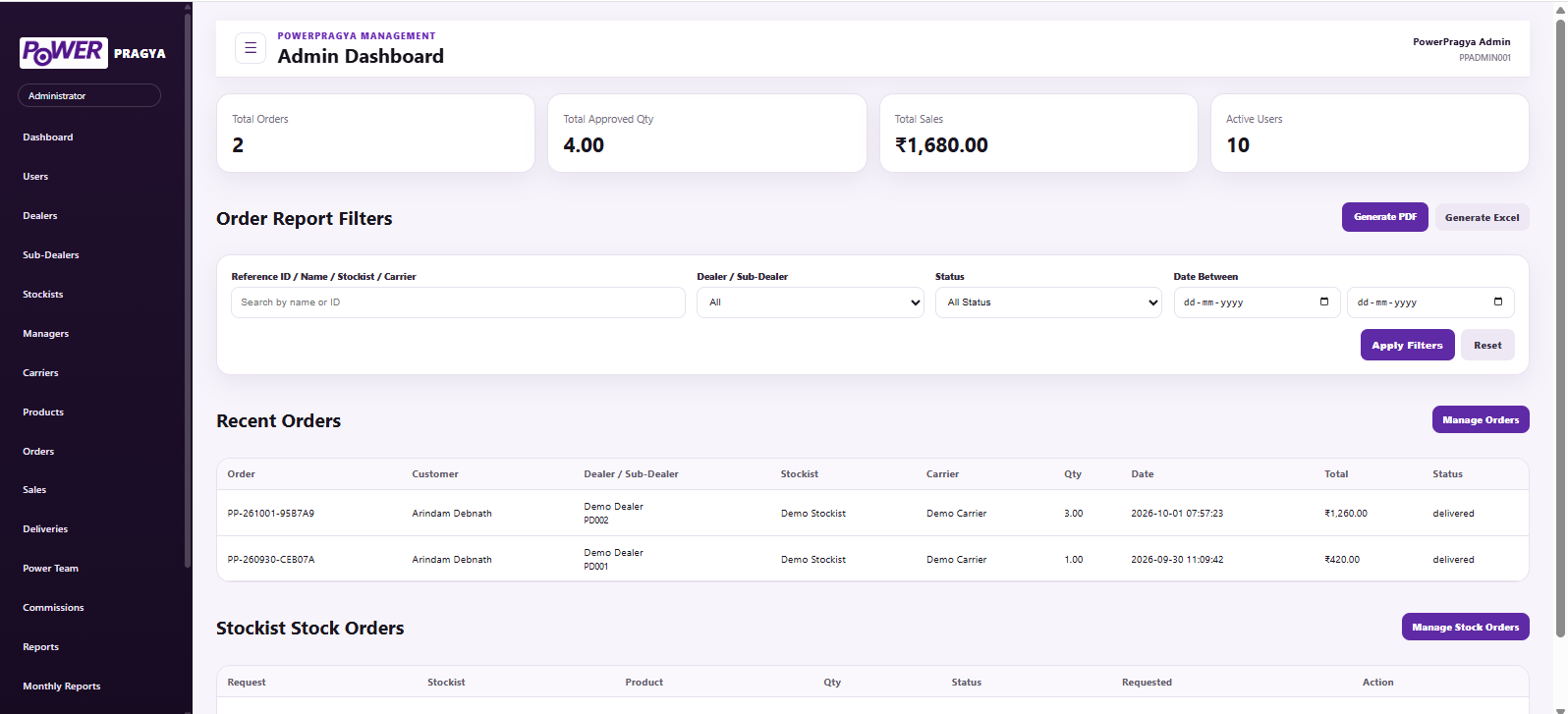Click the Total Sales ₹1,680.00 card

[x=1038, y=133]
